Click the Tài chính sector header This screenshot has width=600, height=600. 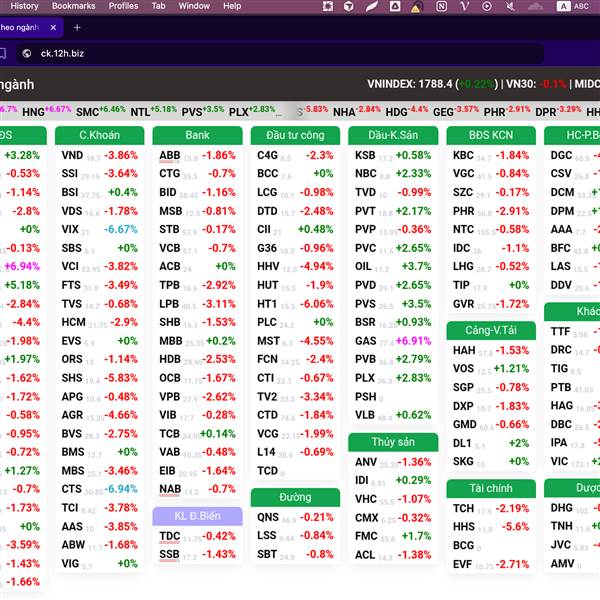tap(491, 488)
